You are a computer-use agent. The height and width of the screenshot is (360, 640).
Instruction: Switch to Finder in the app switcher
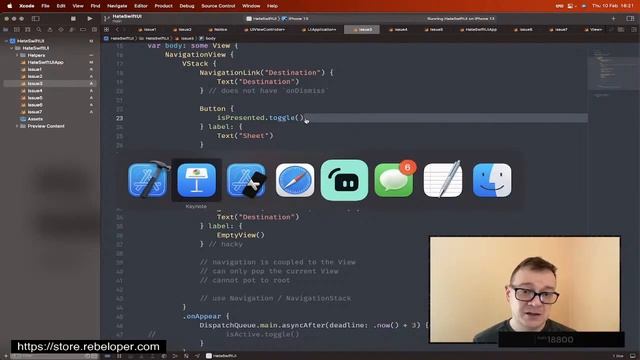[492, 180]
